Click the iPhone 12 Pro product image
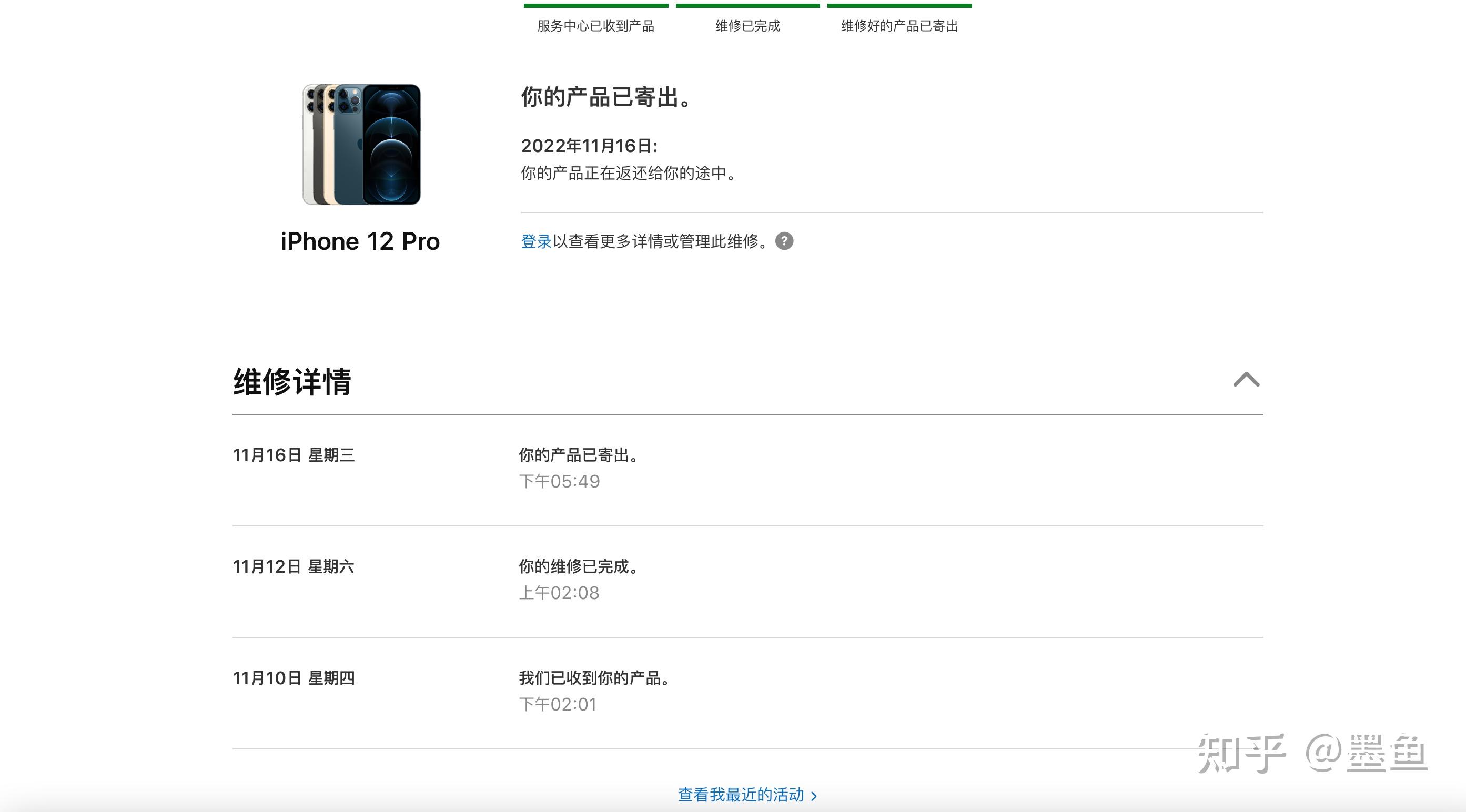 tap(361, 145)
